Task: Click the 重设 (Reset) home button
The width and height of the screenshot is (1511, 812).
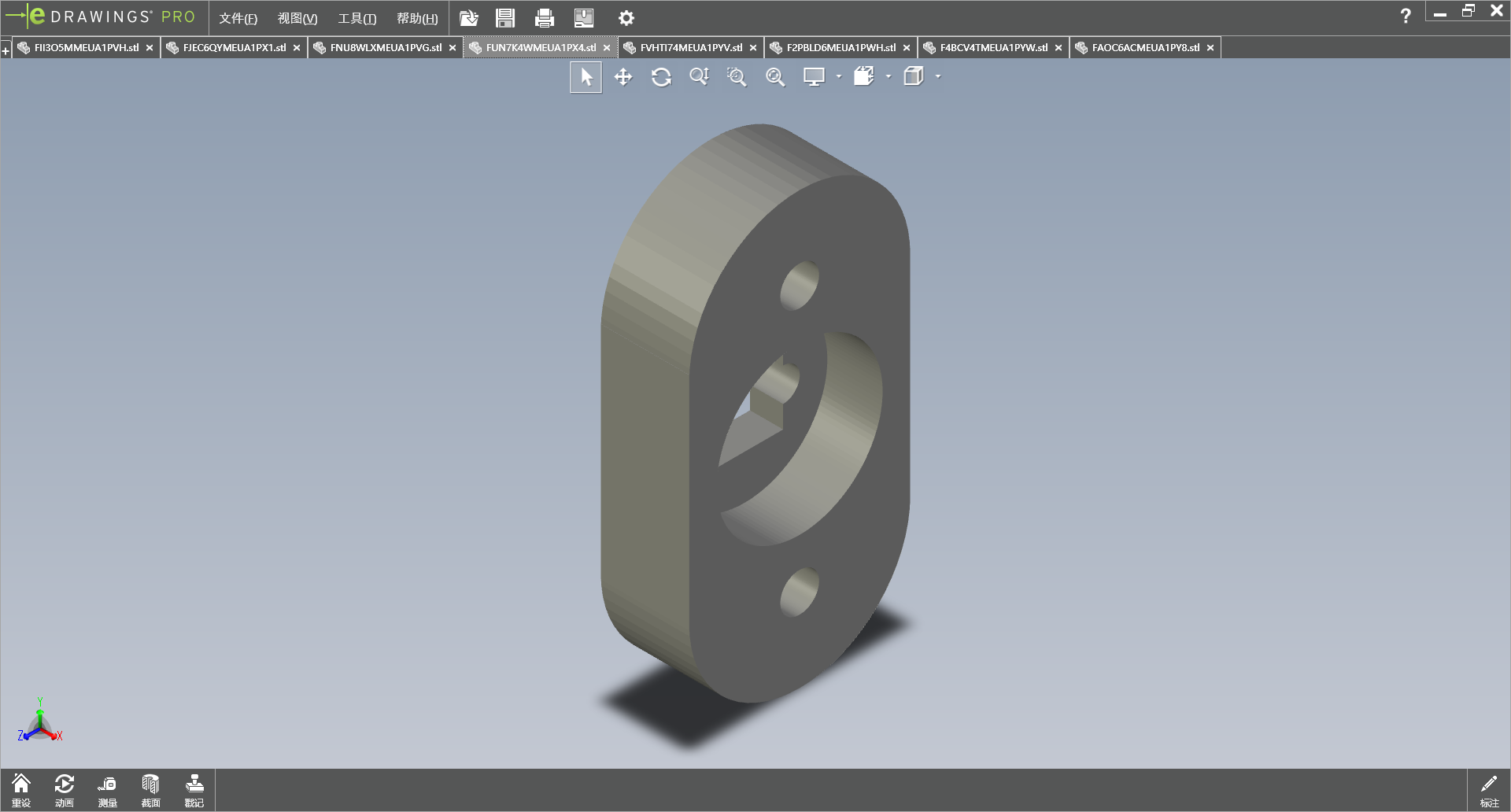Action: (x=21, y=790)
